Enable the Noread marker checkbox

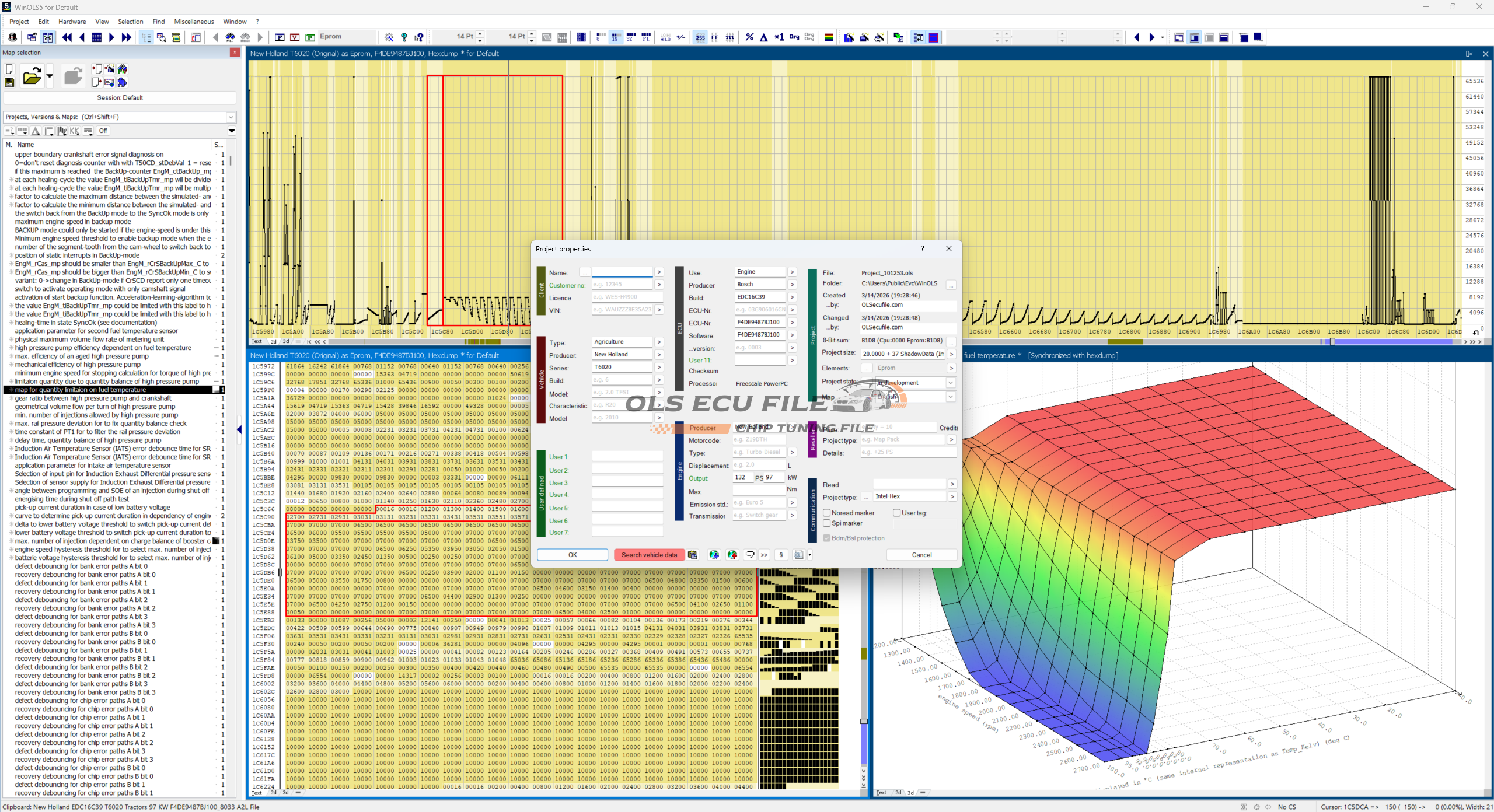click(827, 513)
